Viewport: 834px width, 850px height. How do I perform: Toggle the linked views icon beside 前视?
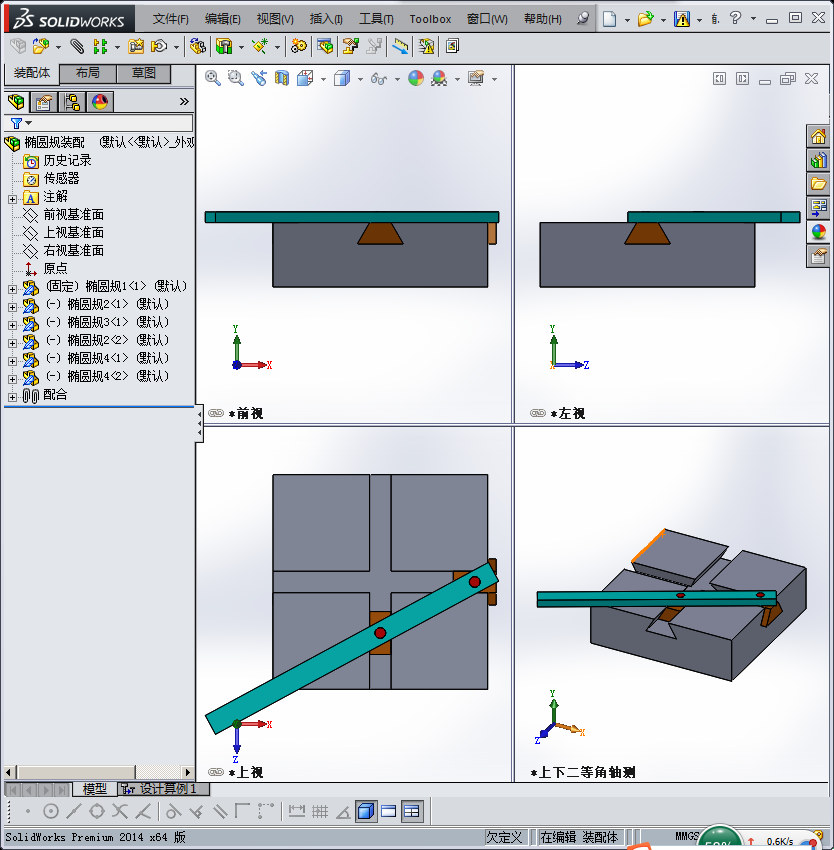click(216, 413)
